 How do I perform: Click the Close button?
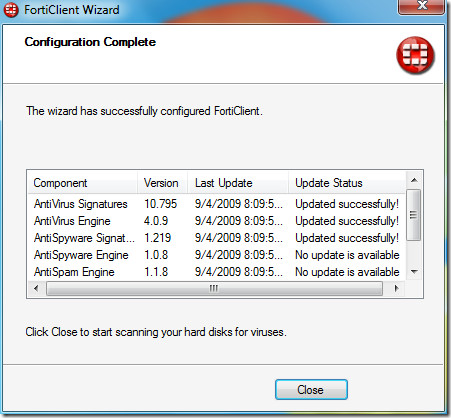pyautogui.click(x=311, y=389)
